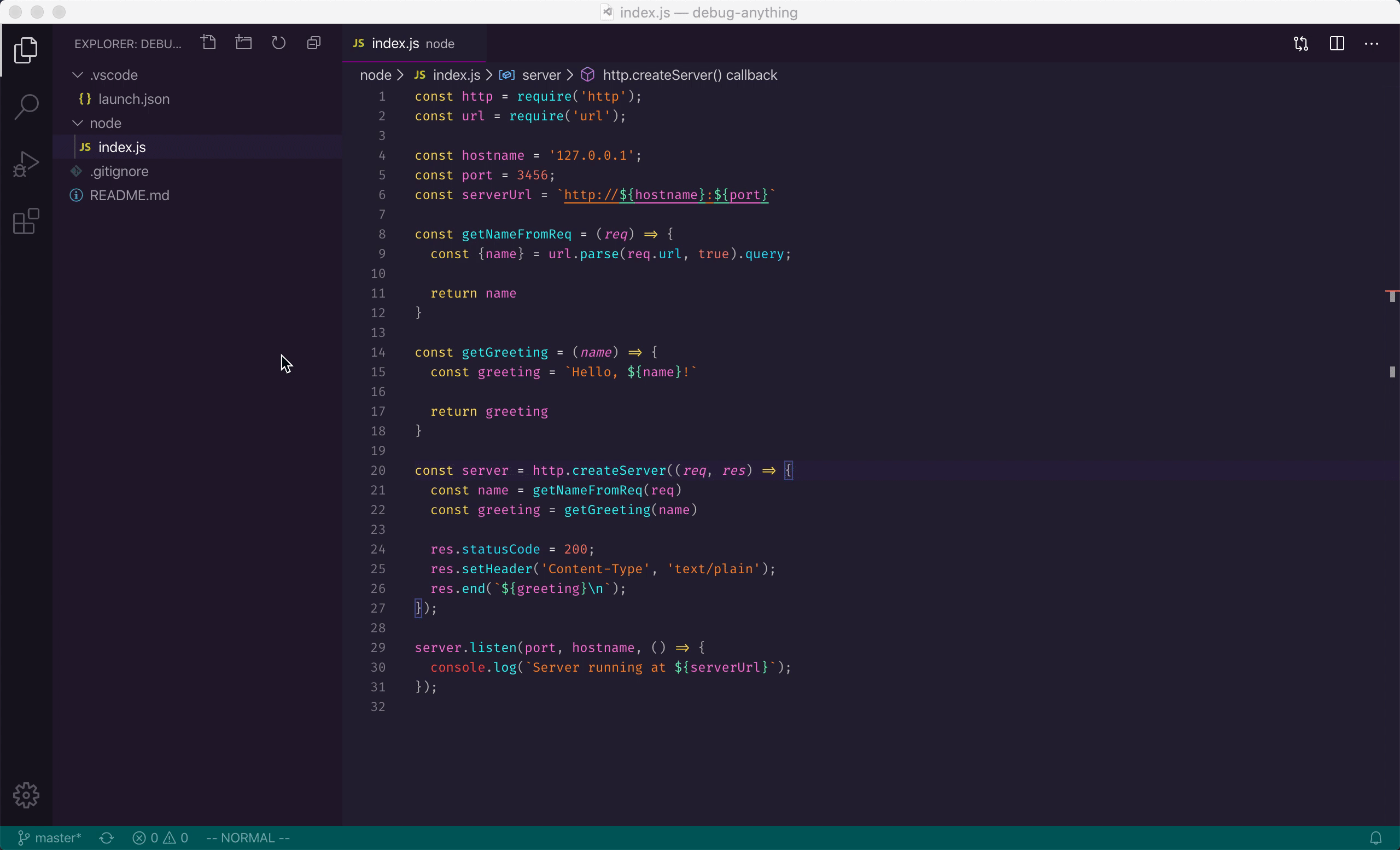Open the notifications bell in status bar
The height and width of the screenshot is (850, 1400).
pyautogui.click(x=1375, y=838)
